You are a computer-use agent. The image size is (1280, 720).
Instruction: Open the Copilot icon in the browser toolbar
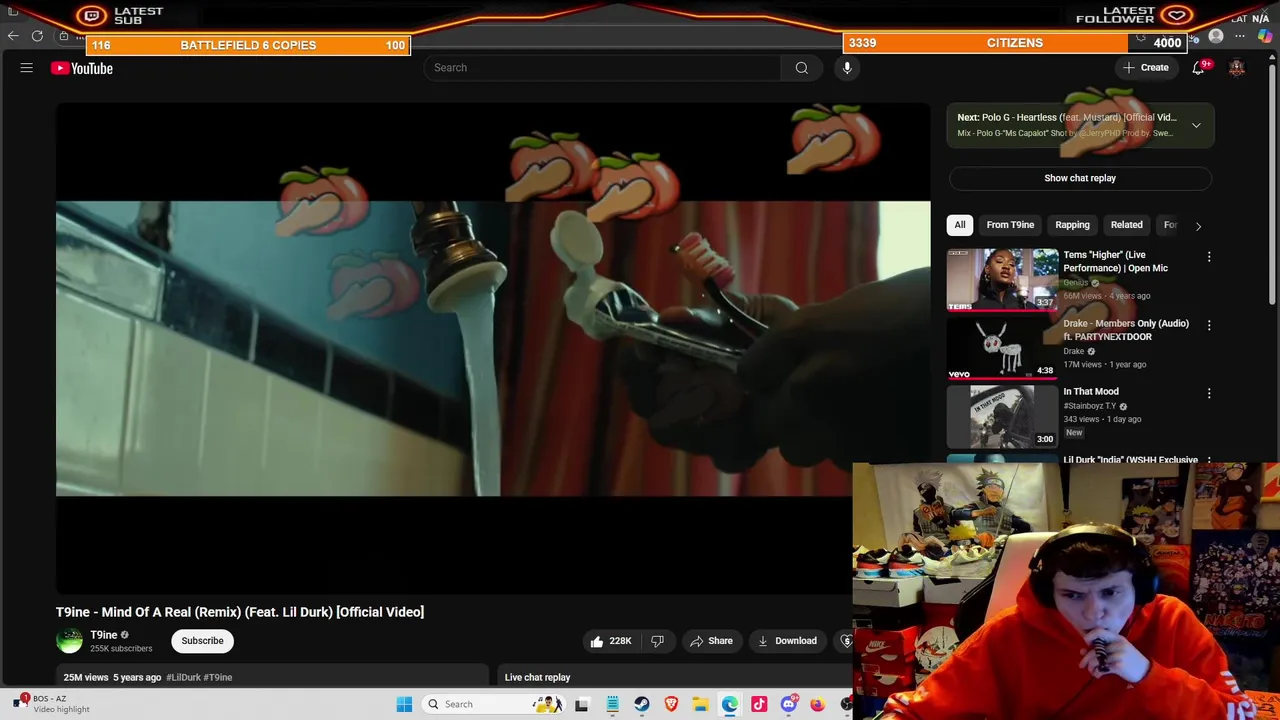pos(1265,36)
